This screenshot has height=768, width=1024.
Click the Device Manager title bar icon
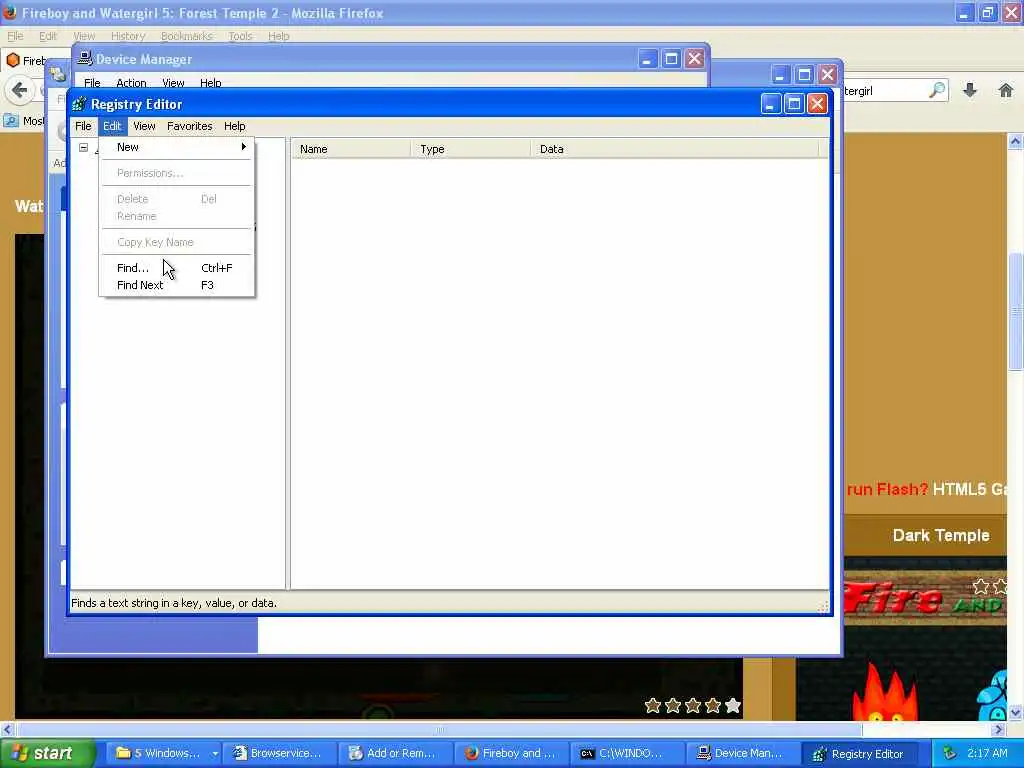point(84,59)
